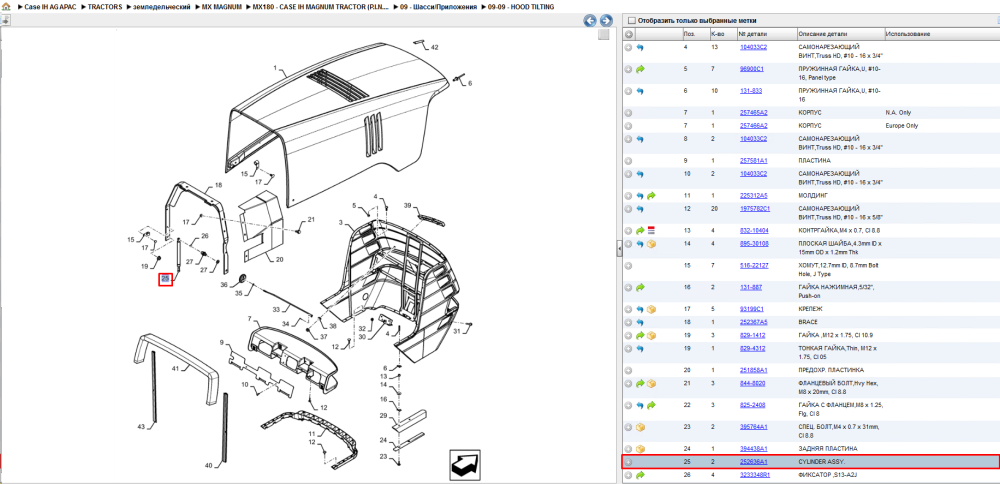Screen dimensions: 1000x484
Task: Add position 6 row using plus circle
Action: tap(628, 91)
